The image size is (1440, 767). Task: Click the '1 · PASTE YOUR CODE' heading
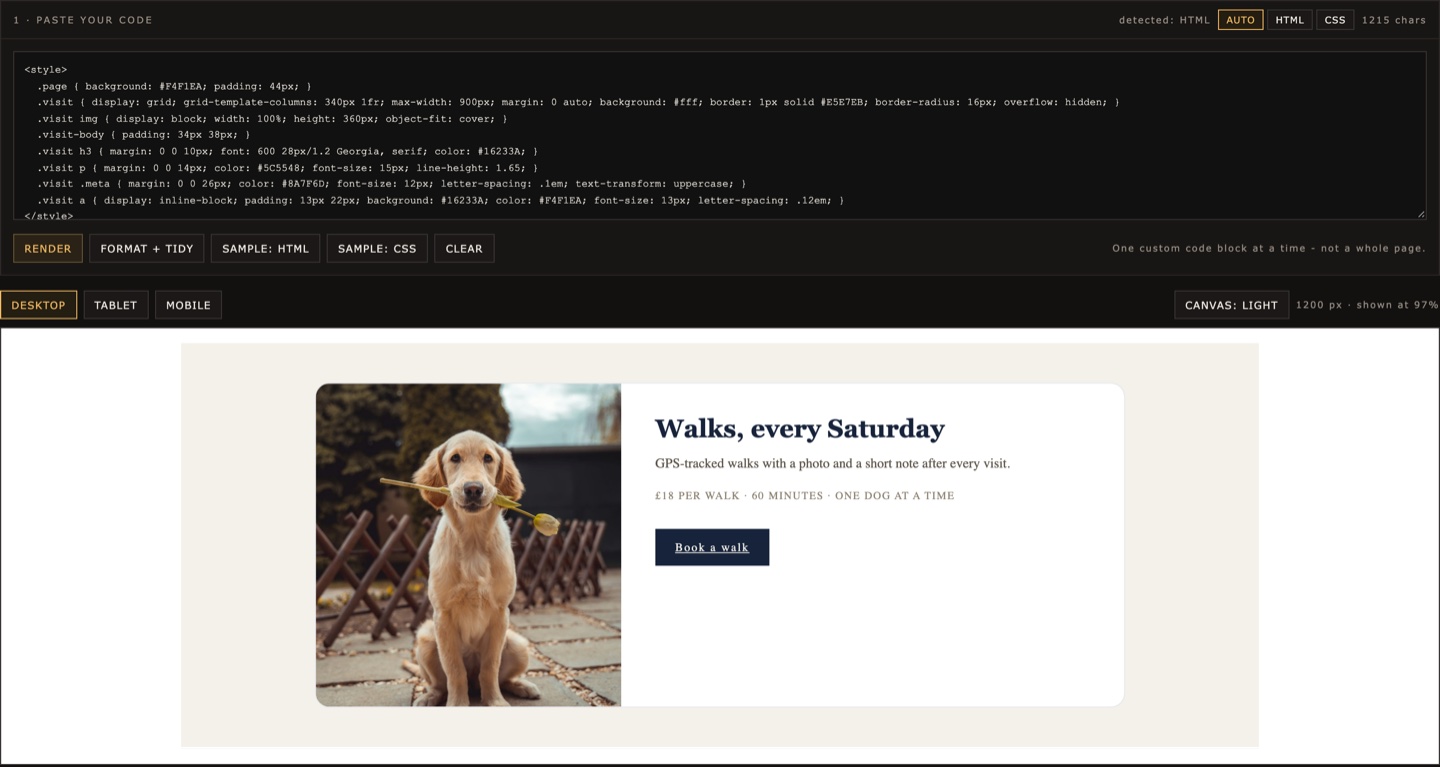[83, 20]
